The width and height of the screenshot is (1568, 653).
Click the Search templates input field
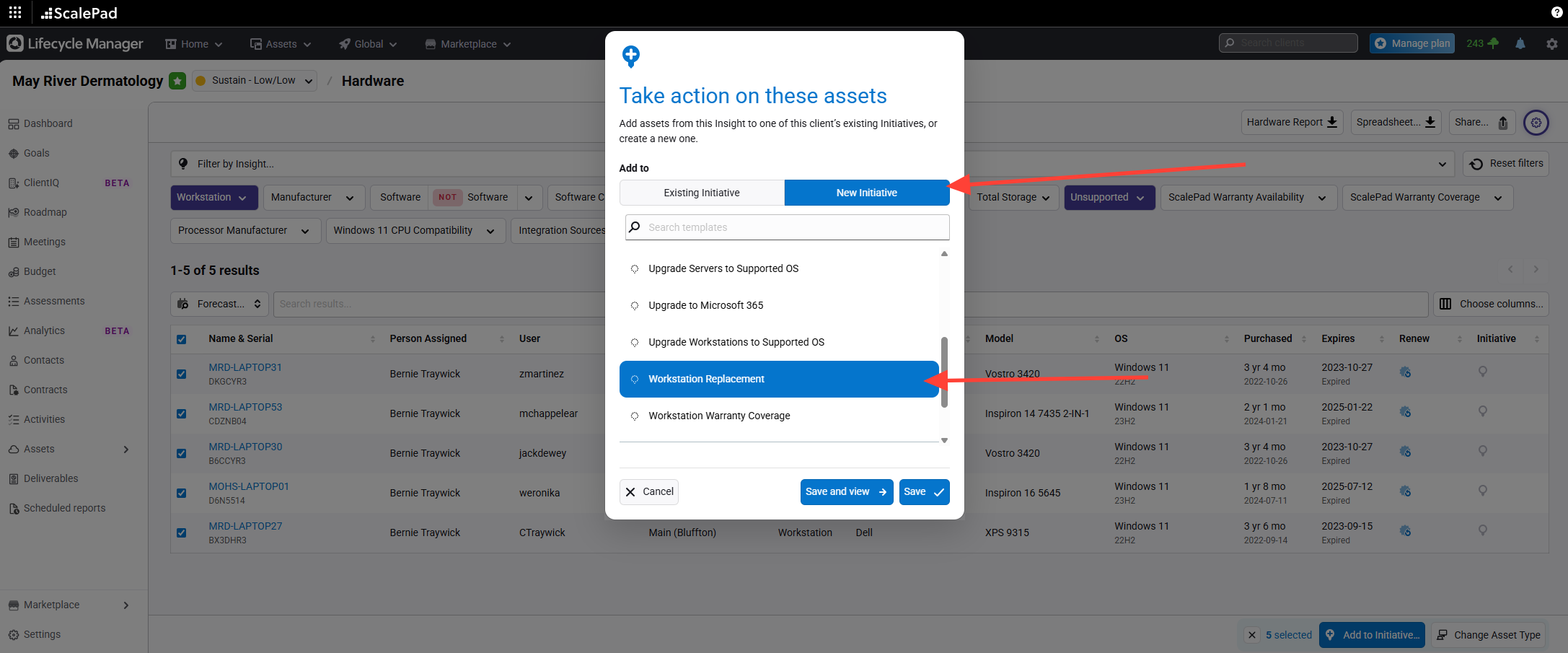pos(793,227)
